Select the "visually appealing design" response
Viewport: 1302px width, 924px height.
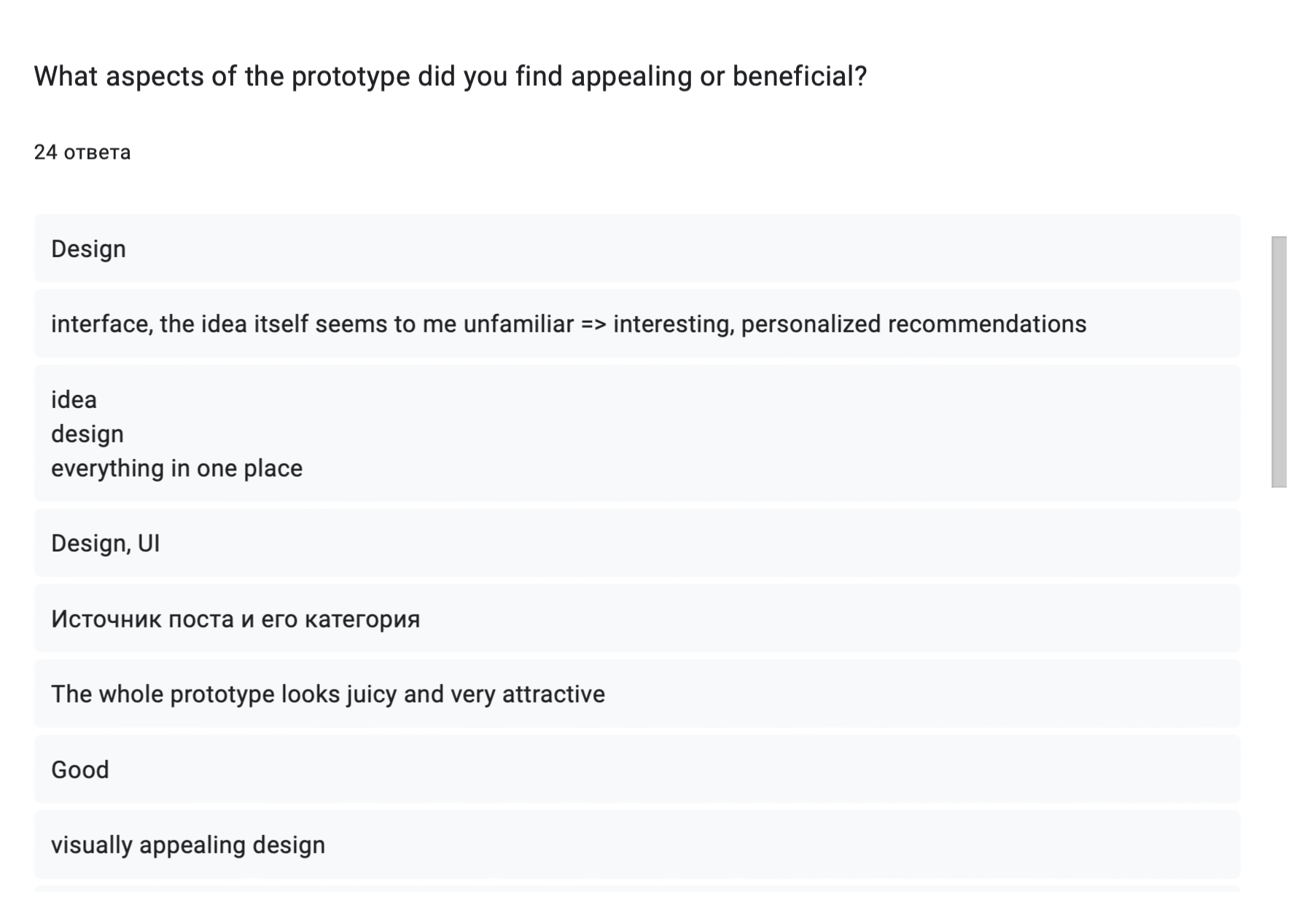[188, 845]
